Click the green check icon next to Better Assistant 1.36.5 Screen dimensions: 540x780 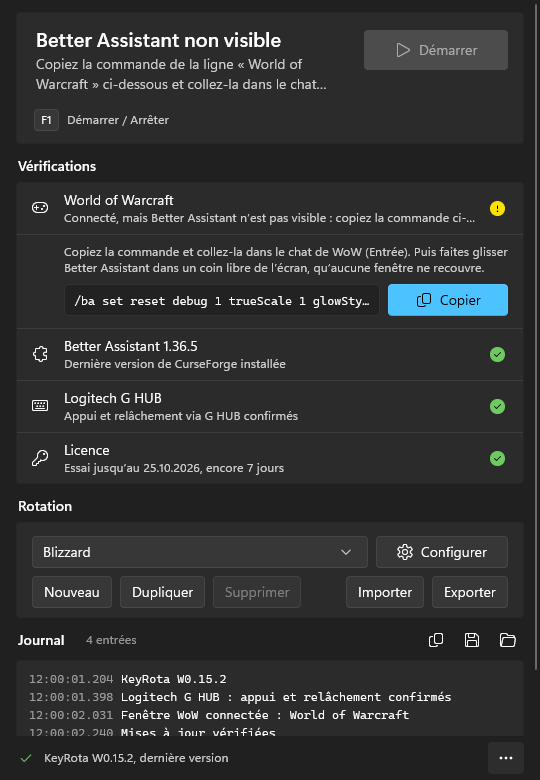[497, 355]
